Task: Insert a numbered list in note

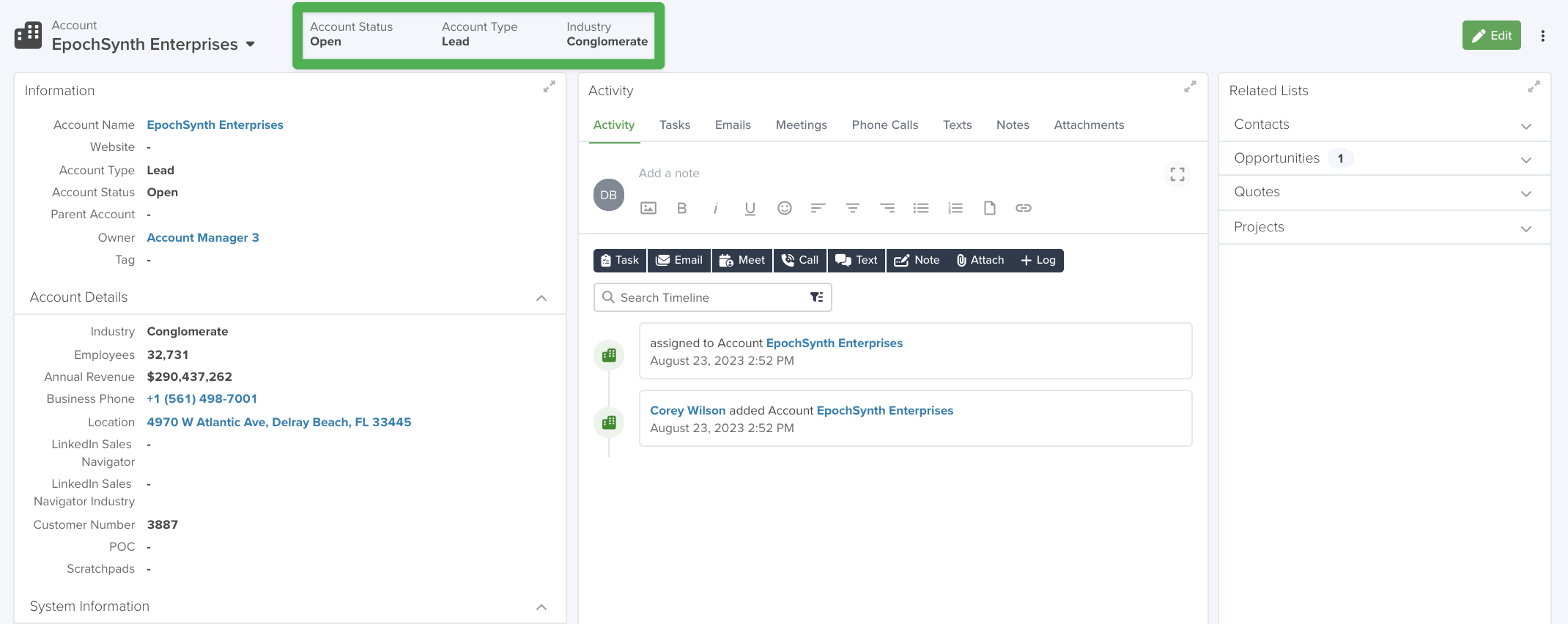Action: click(955, 208)
